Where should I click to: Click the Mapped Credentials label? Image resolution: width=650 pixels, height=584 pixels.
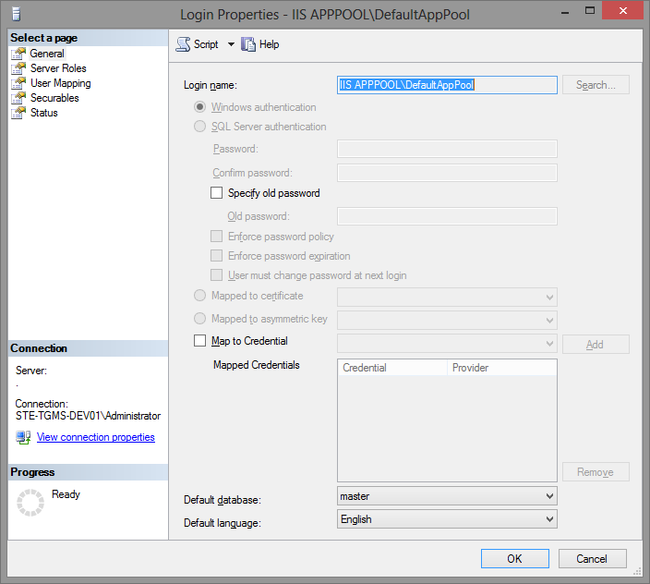click(256, 365)
